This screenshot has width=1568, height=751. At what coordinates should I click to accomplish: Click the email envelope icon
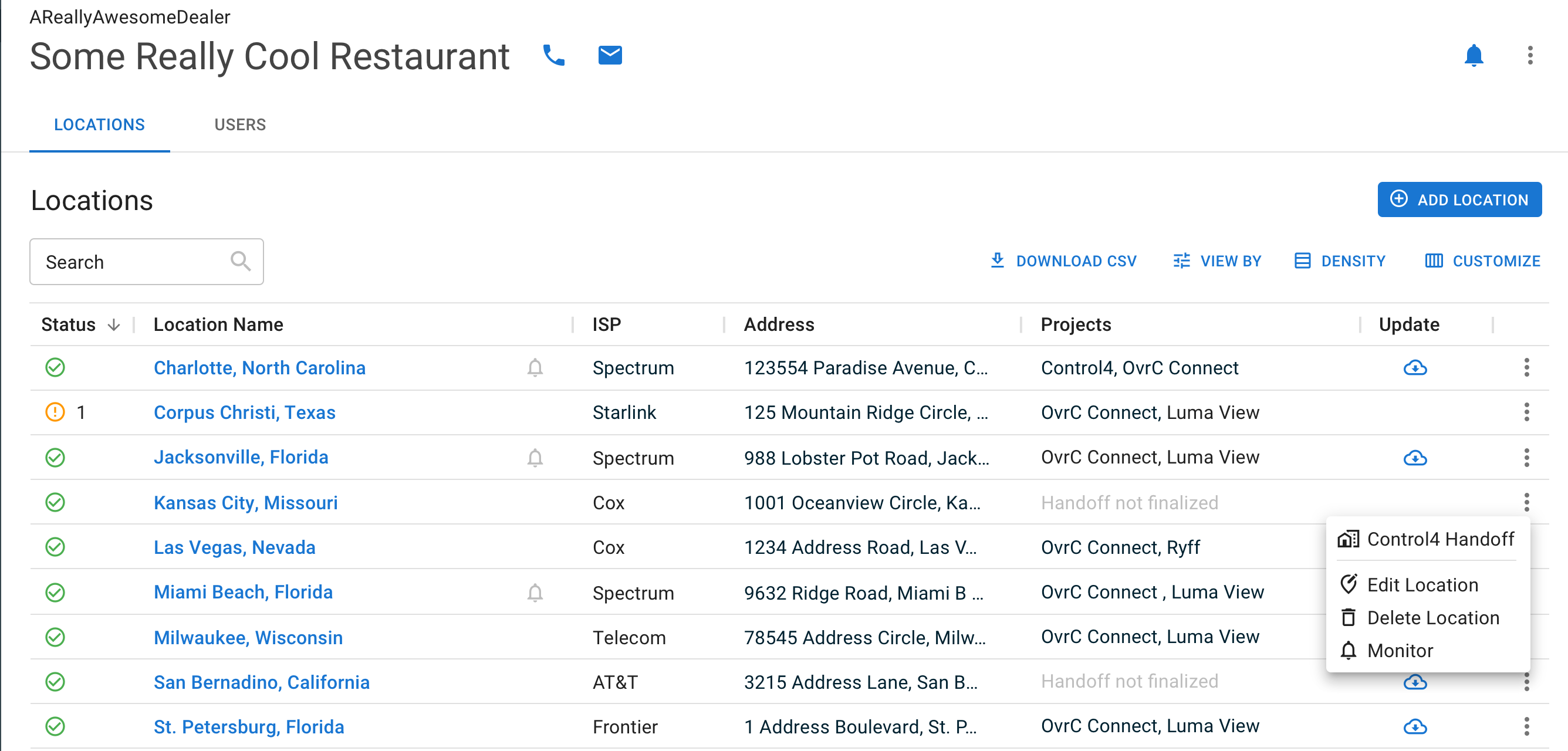(x=610, y=55)
